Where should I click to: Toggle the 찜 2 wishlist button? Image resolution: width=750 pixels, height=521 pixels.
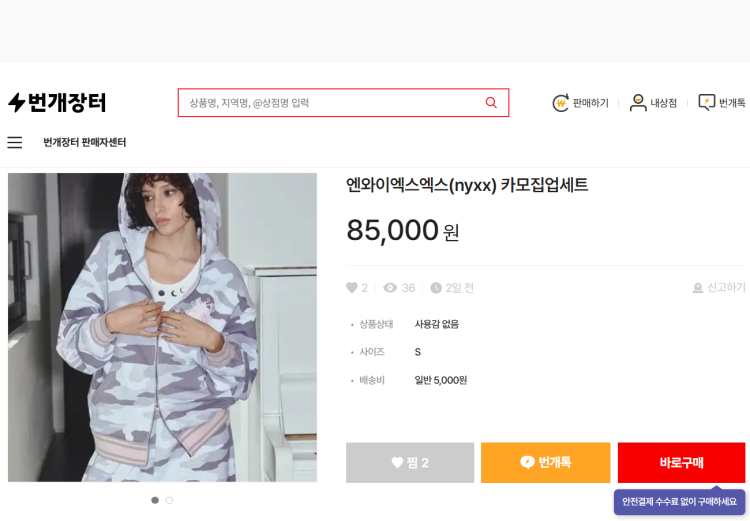pos(410,463)
